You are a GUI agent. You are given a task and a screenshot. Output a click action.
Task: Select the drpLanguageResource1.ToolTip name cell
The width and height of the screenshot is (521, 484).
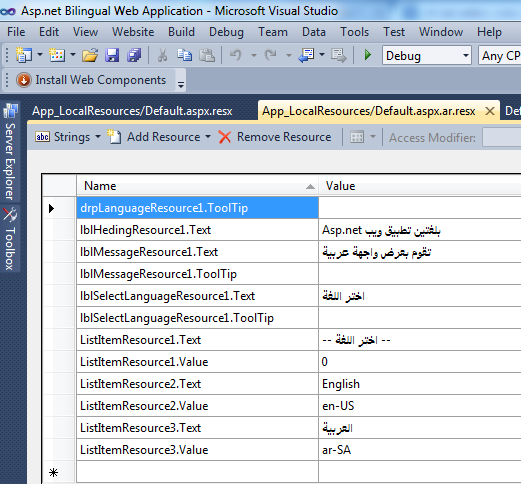tap(197, 208)
